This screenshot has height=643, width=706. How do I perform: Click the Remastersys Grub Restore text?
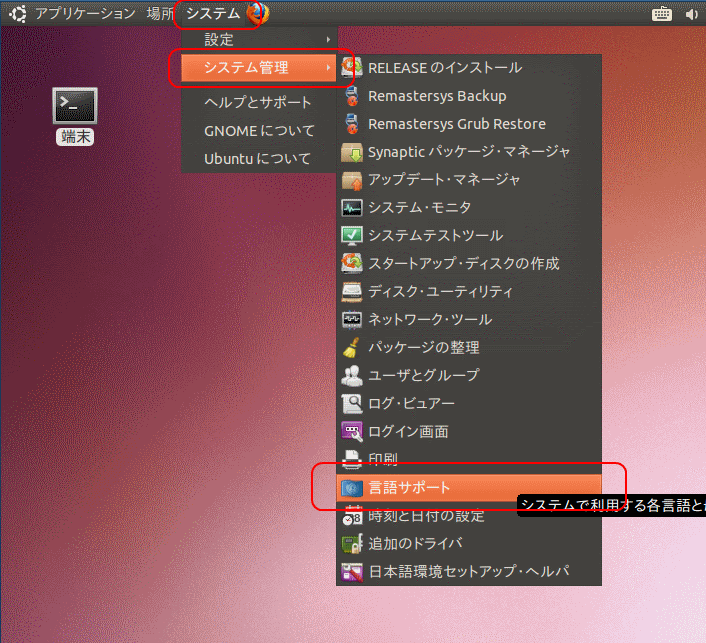pyautogui.click(x=457, y=124)
